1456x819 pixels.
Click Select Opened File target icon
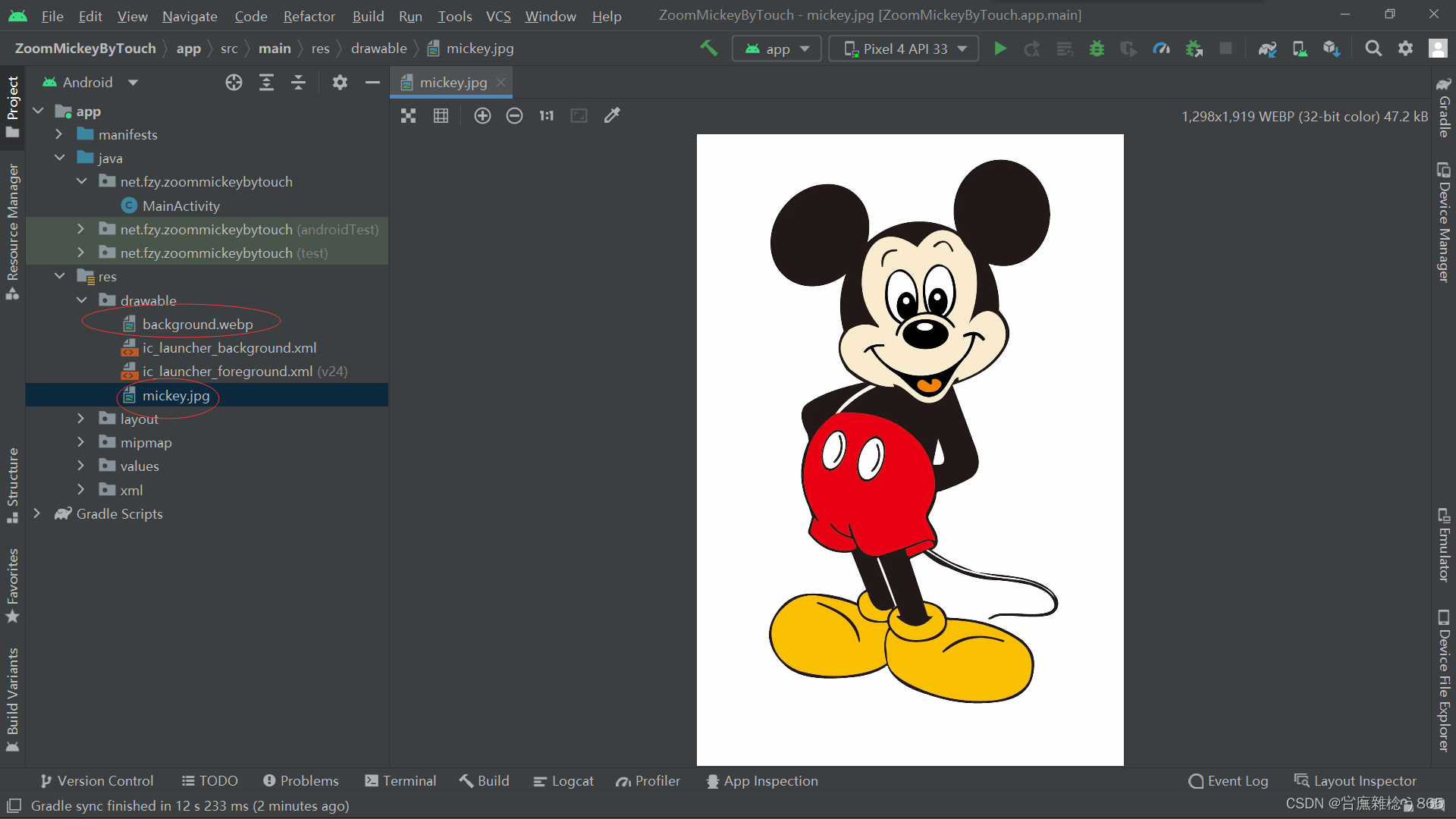pyautogui.click(x=234, y=83)
